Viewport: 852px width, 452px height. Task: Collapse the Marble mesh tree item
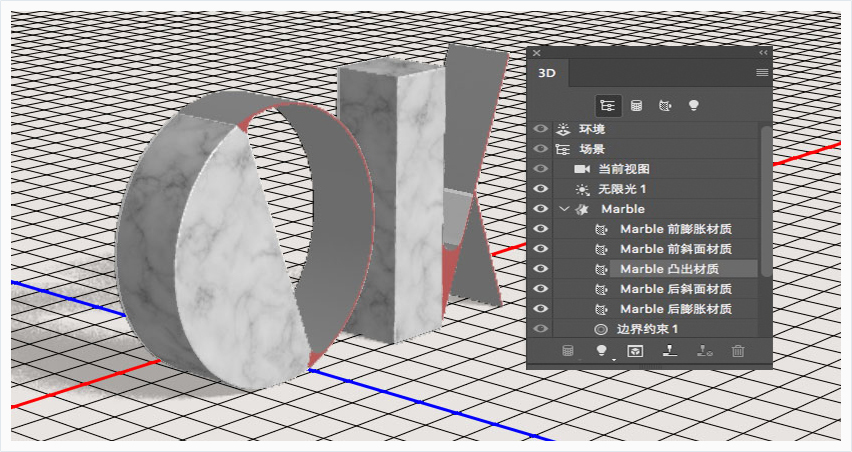tap(563, 209)
